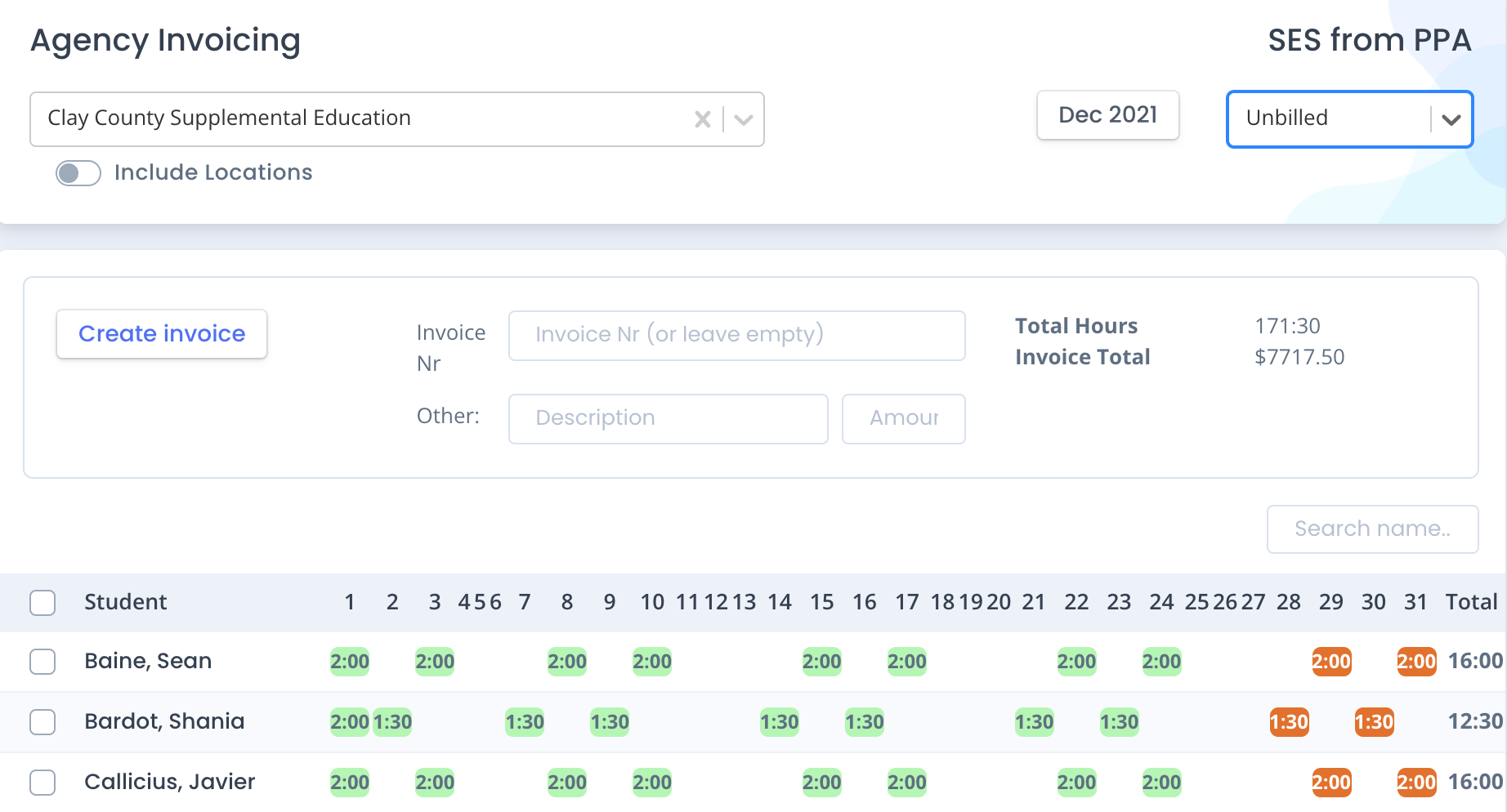
Task: Click Baine, Sean's orange 2:00 on day 31
Action: click(1416, 662)
